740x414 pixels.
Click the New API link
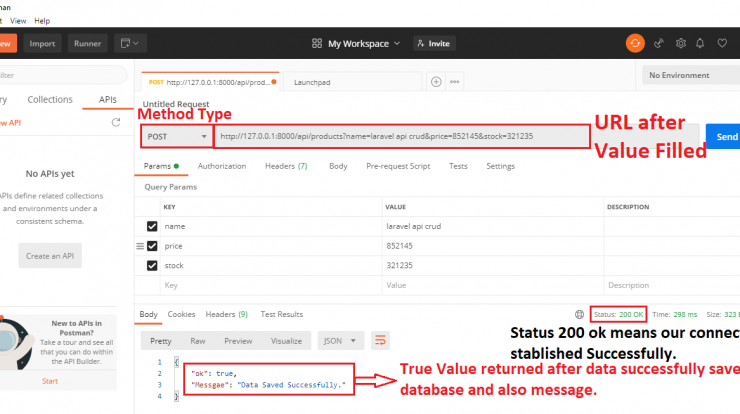tap(10, 123)
